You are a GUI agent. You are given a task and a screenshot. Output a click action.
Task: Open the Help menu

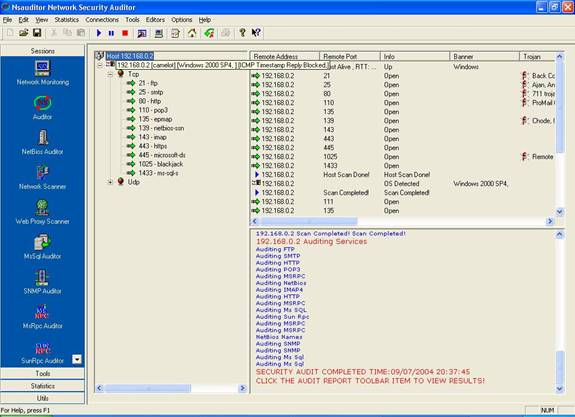tap(205, 20)
